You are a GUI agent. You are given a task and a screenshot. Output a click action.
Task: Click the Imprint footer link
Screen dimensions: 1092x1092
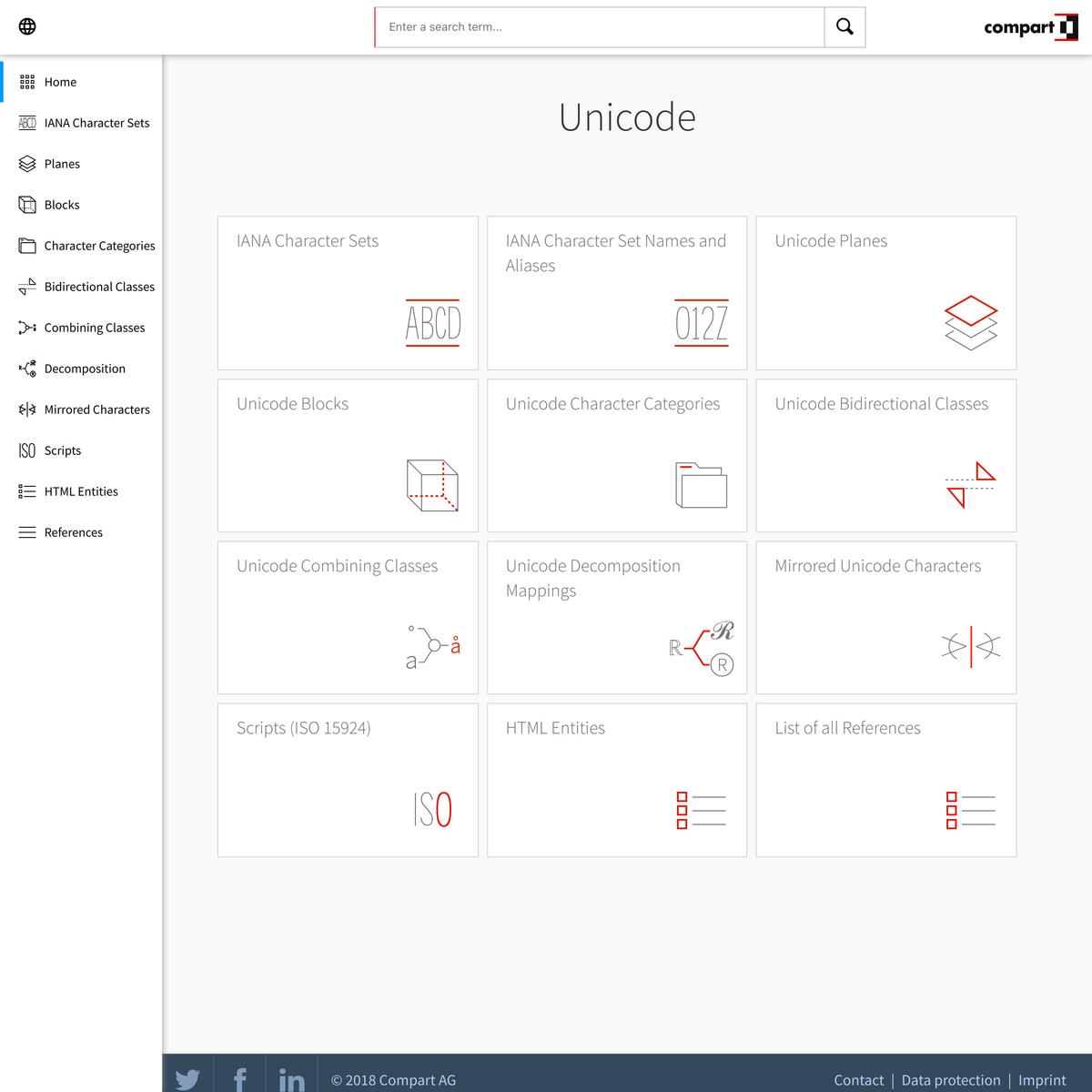click(1042, 1080)
